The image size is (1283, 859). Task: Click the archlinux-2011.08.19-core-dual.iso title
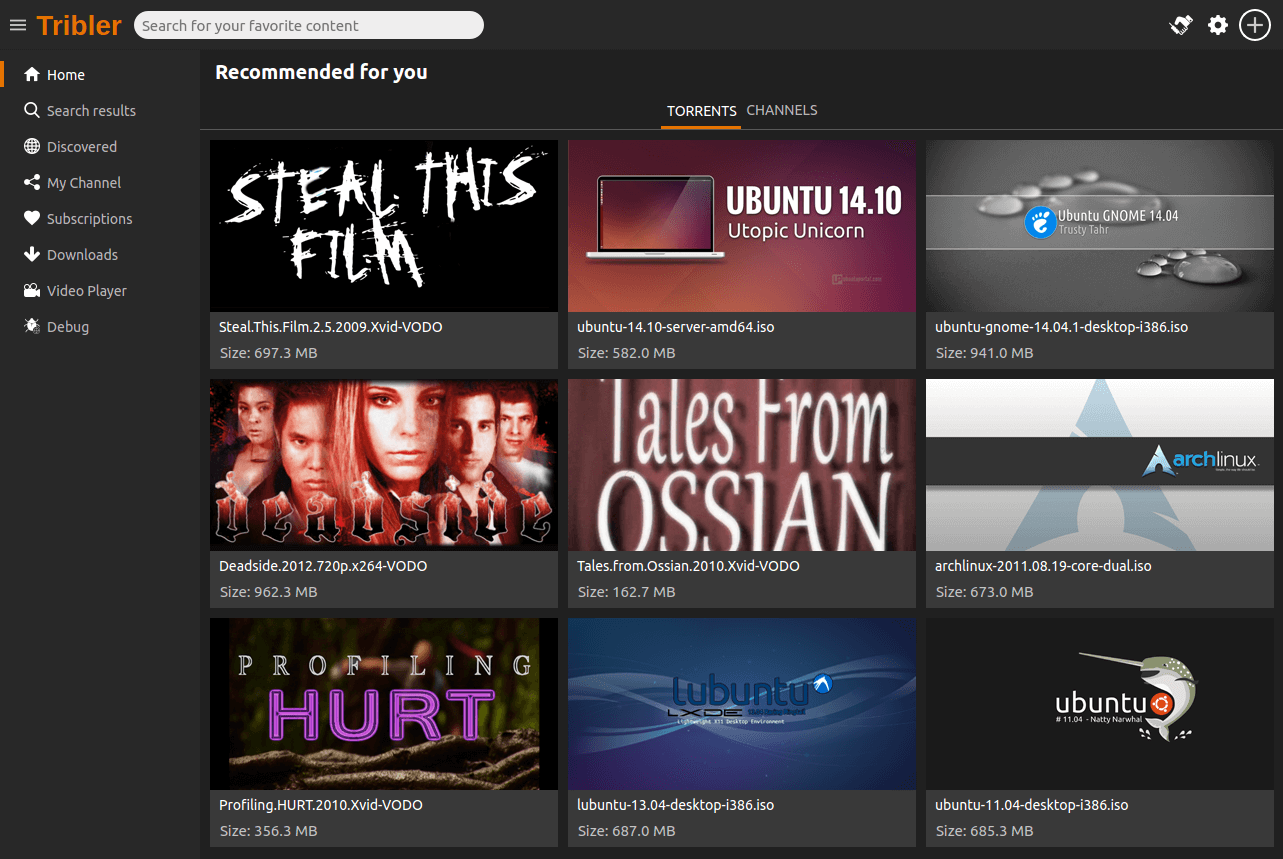tap(1043, 566)
